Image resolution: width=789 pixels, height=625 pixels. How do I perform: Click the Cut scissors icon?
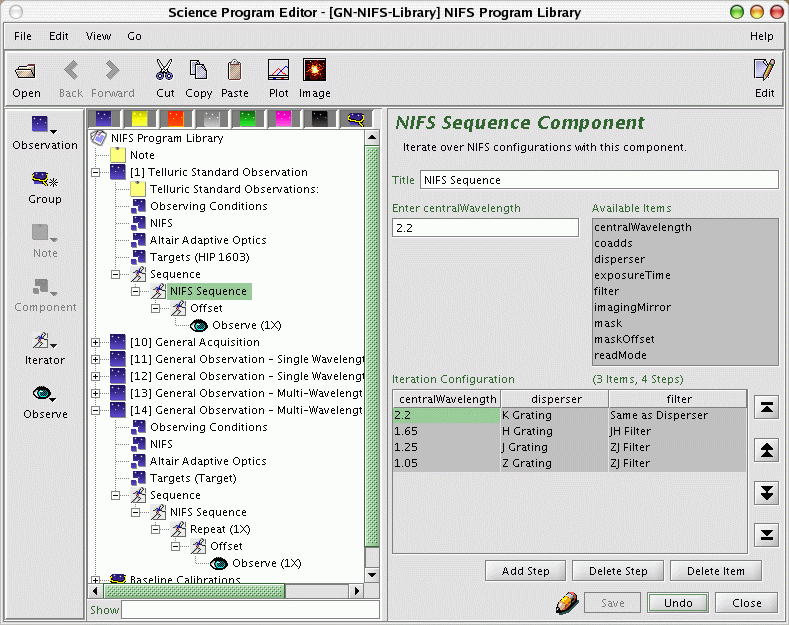point(165,70)
